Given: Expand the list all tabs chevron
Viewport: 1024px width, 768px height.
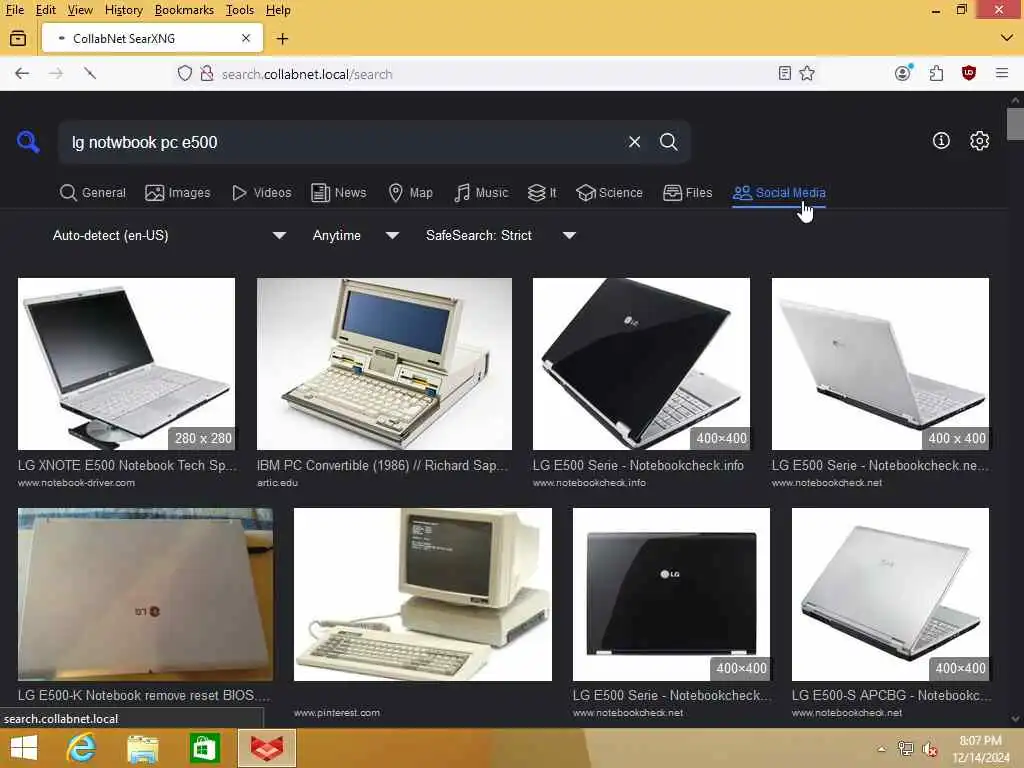Looking at the screenshot, I should [1006, 39].
